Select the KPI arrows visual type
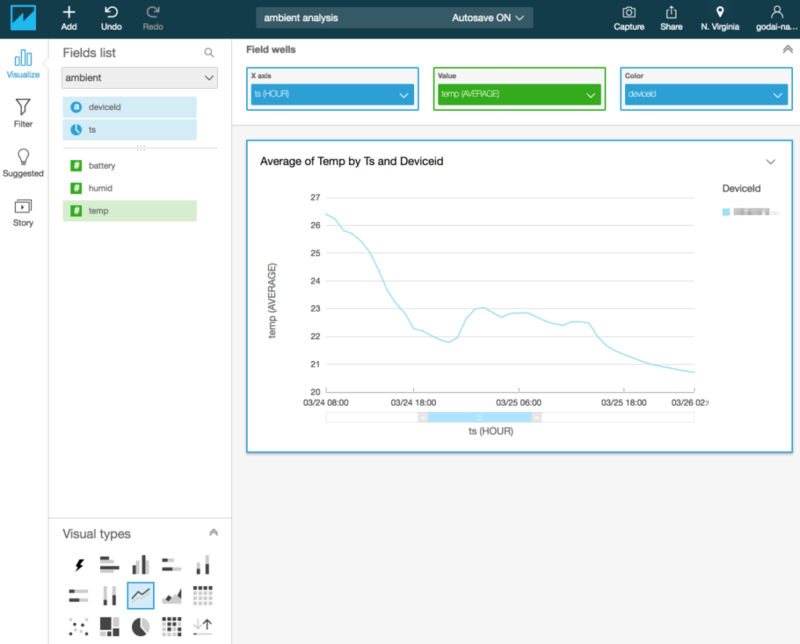The height and width of the screenshot is (644, 800). point(203,626)
